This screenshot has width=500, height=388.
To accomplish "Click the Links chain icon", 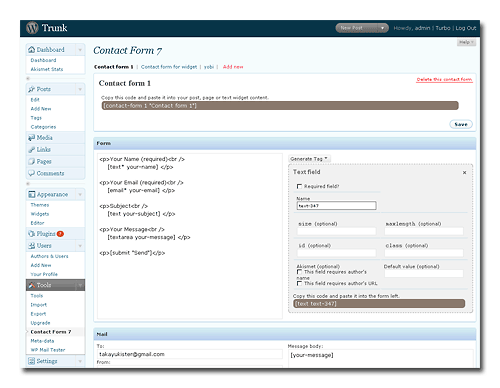I will [x=32, y=149].
